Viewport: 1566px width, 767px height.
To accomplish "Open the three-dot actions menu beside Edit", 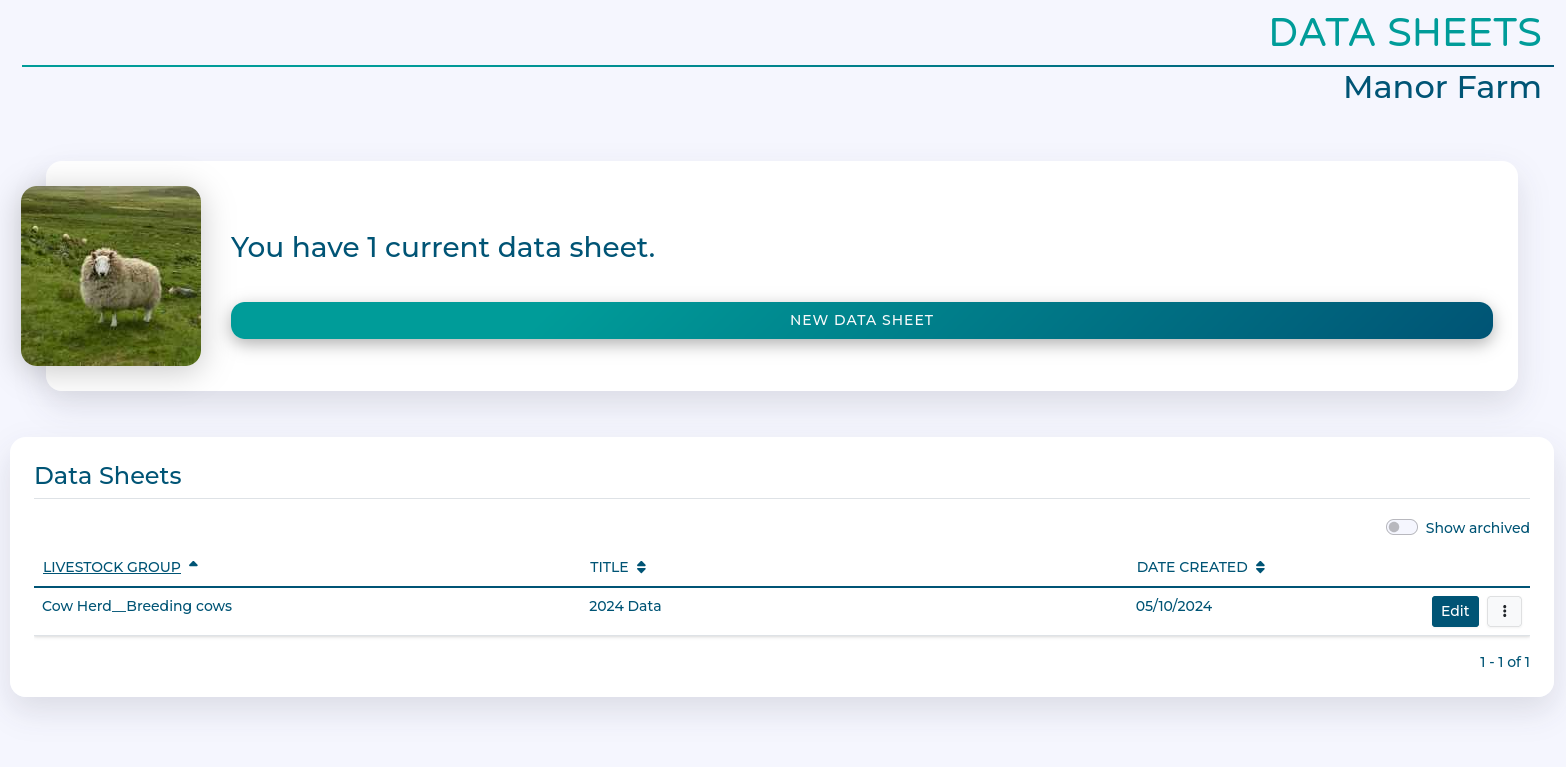I will tap(1504, 611).
